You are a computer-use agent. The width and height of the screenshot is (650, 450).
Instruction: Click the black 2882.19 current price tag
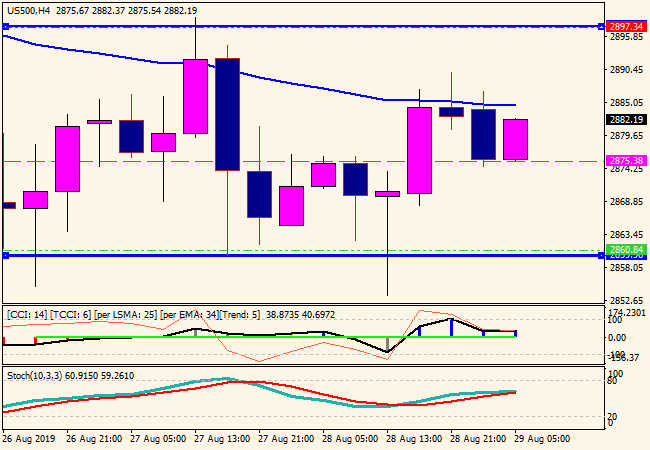[626, 119]
